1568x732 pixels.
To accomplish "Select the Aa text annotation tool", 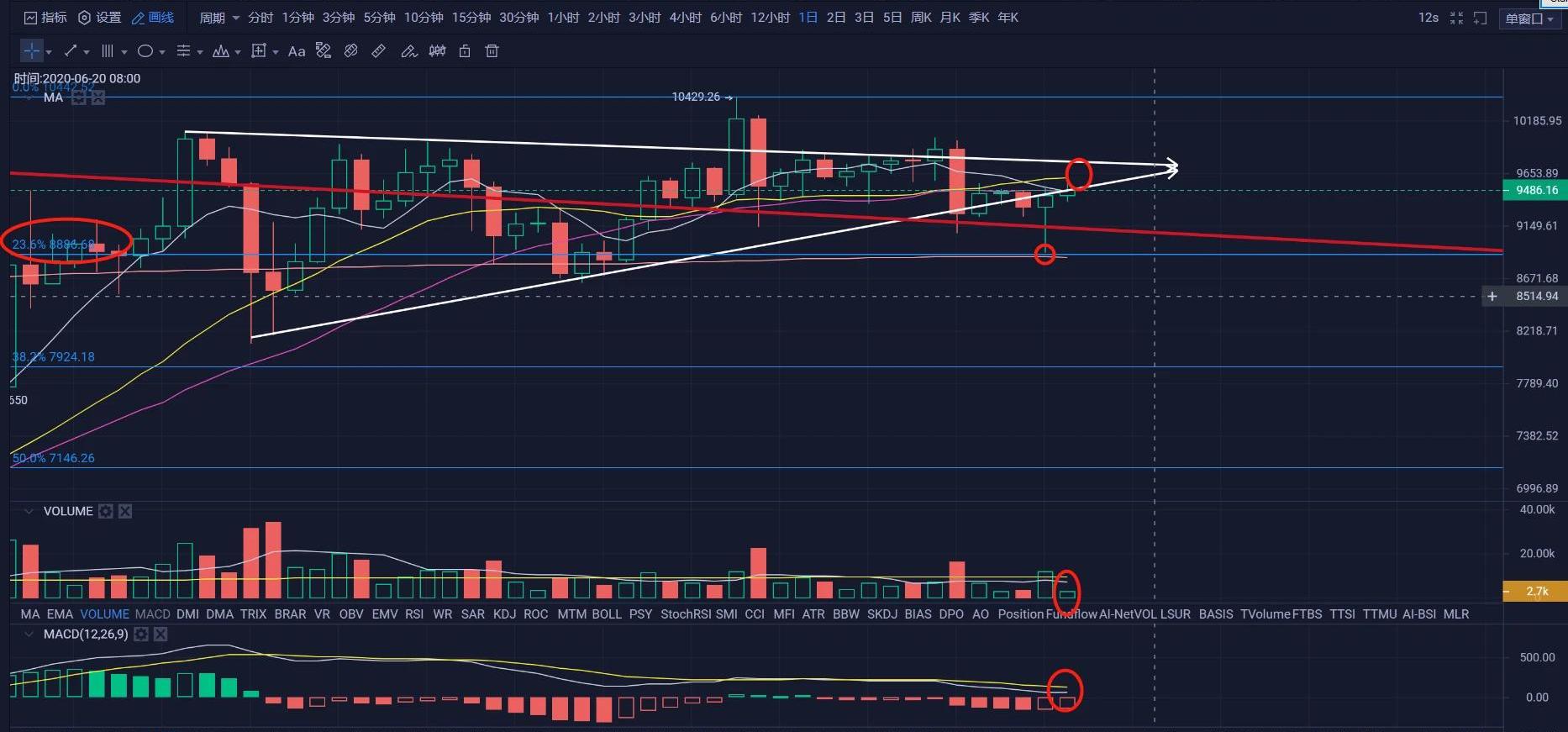I will 297,51.
